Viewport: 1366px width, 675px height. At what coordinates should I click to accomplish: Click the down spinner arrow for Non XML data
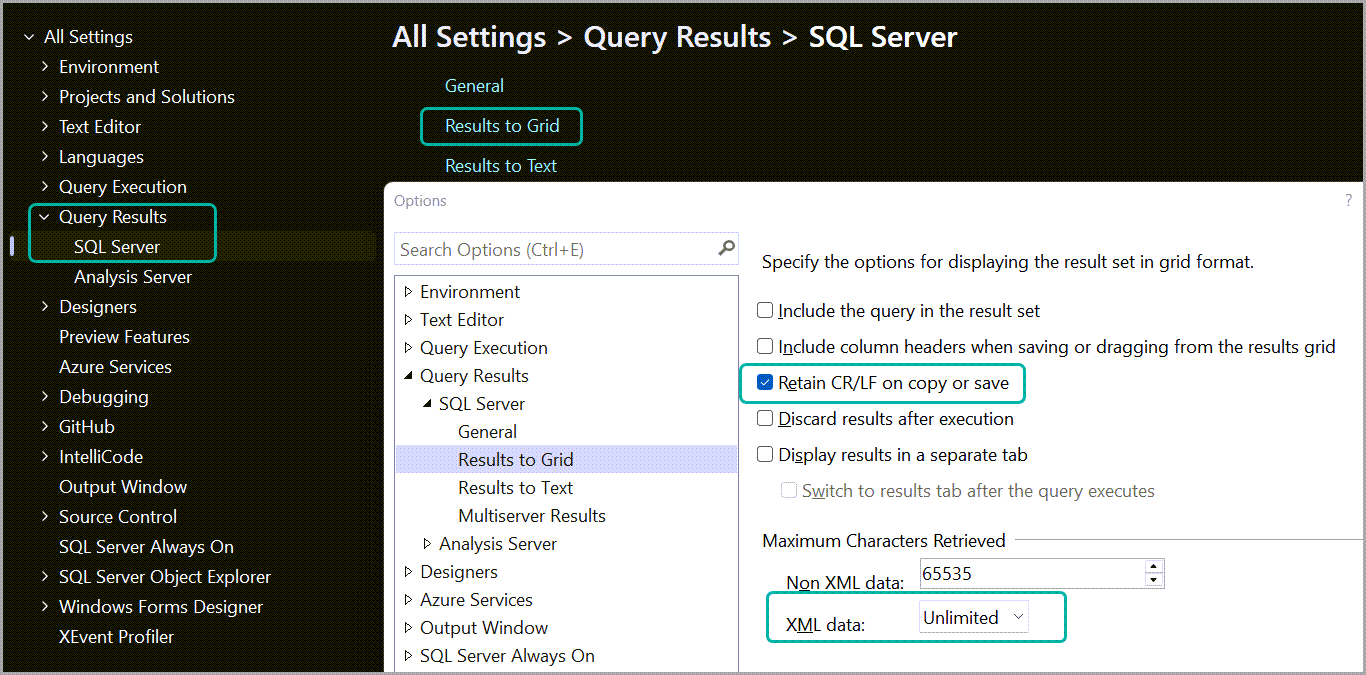coord(1152,579)
